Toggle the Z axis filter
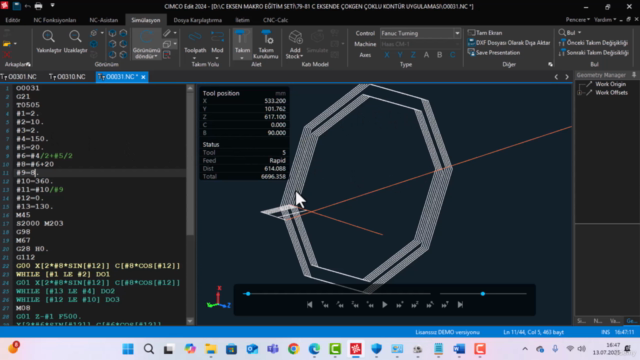This screenshot has width=640, height=360. tap(413, 55)
